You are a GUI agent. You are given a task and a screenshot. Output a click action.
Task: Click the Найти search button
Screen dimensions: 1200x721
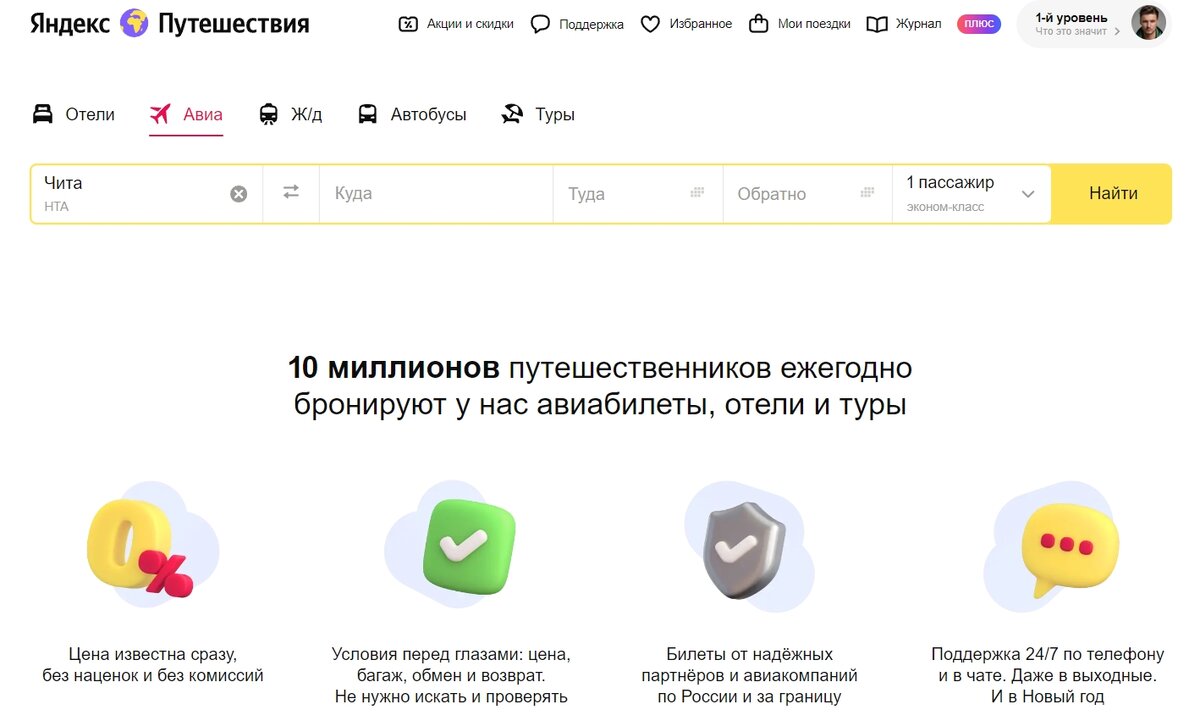point(1111,193)
